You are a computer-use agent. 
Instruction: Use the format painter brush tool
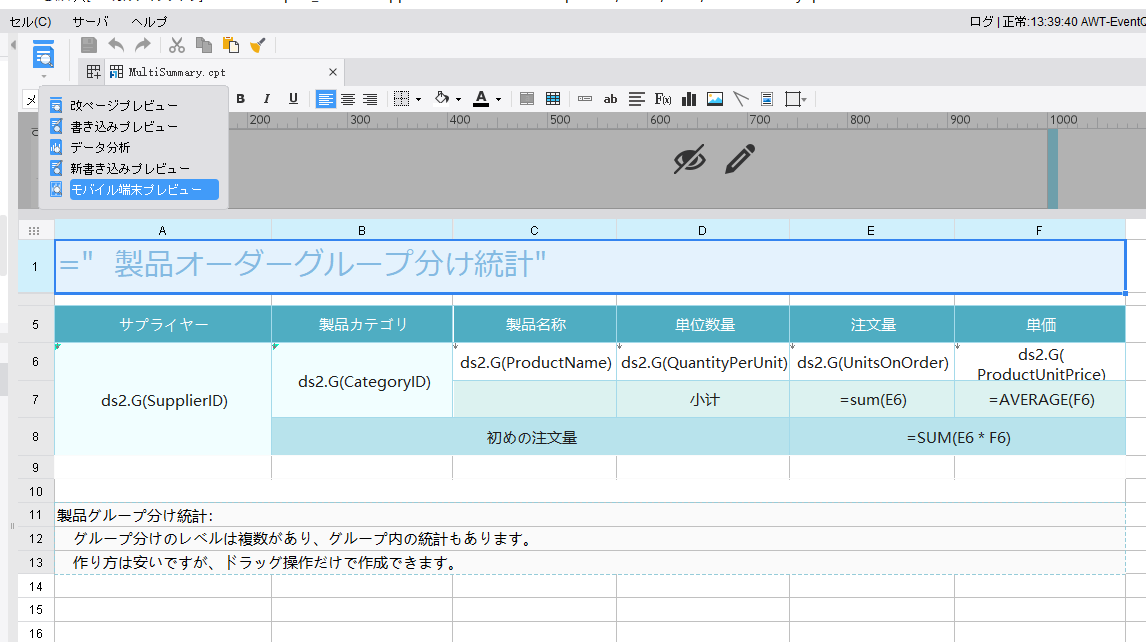point(260,44)
